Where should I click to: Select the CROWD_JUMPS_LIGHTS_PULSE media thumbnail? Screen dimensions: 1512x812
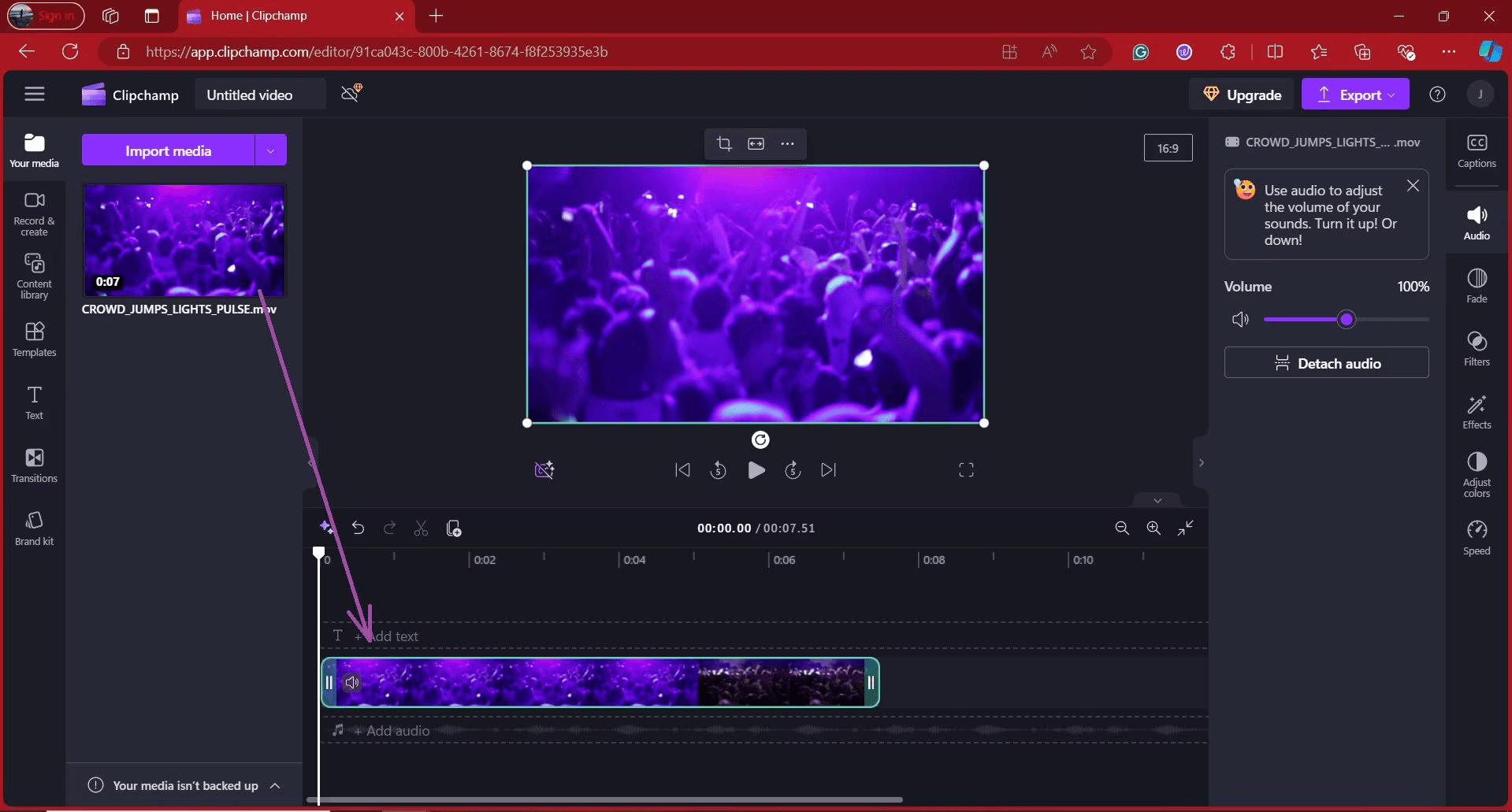point(184,240)
